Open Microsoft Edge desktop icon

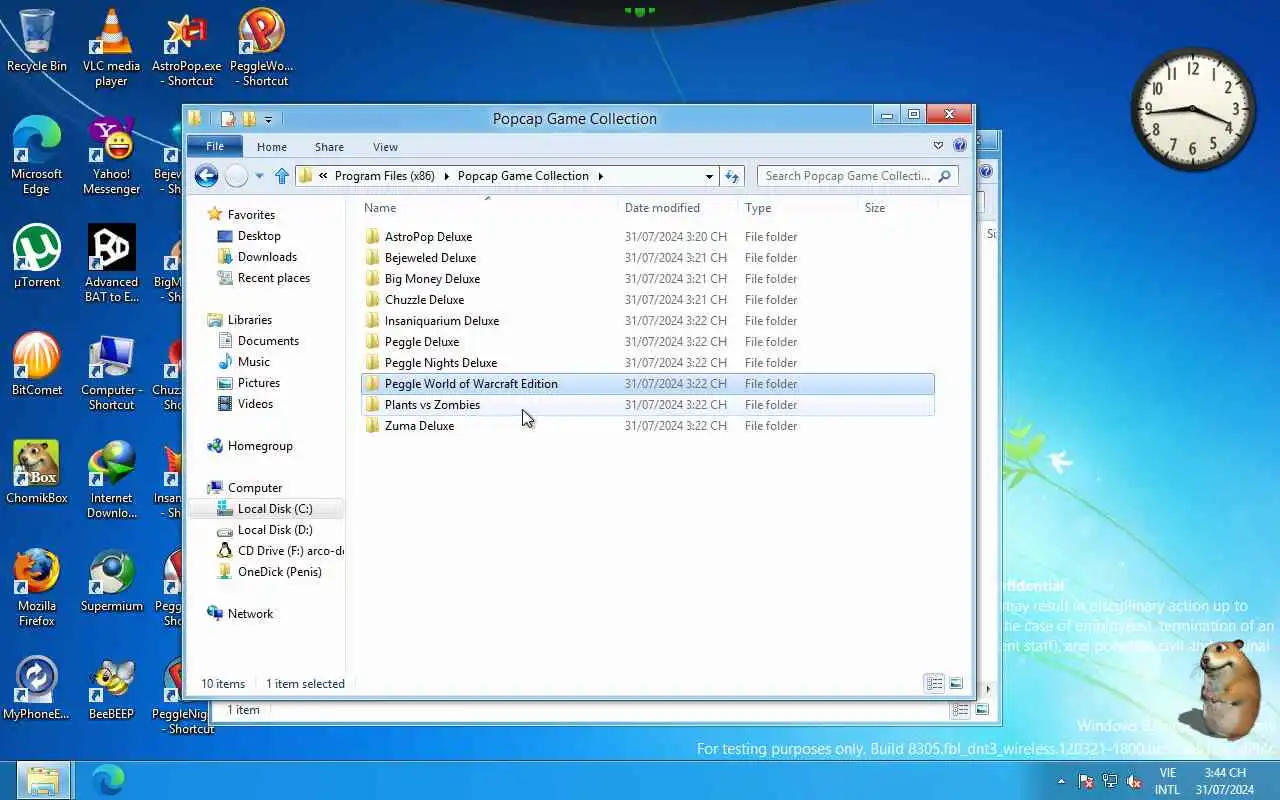pos(37,156)
